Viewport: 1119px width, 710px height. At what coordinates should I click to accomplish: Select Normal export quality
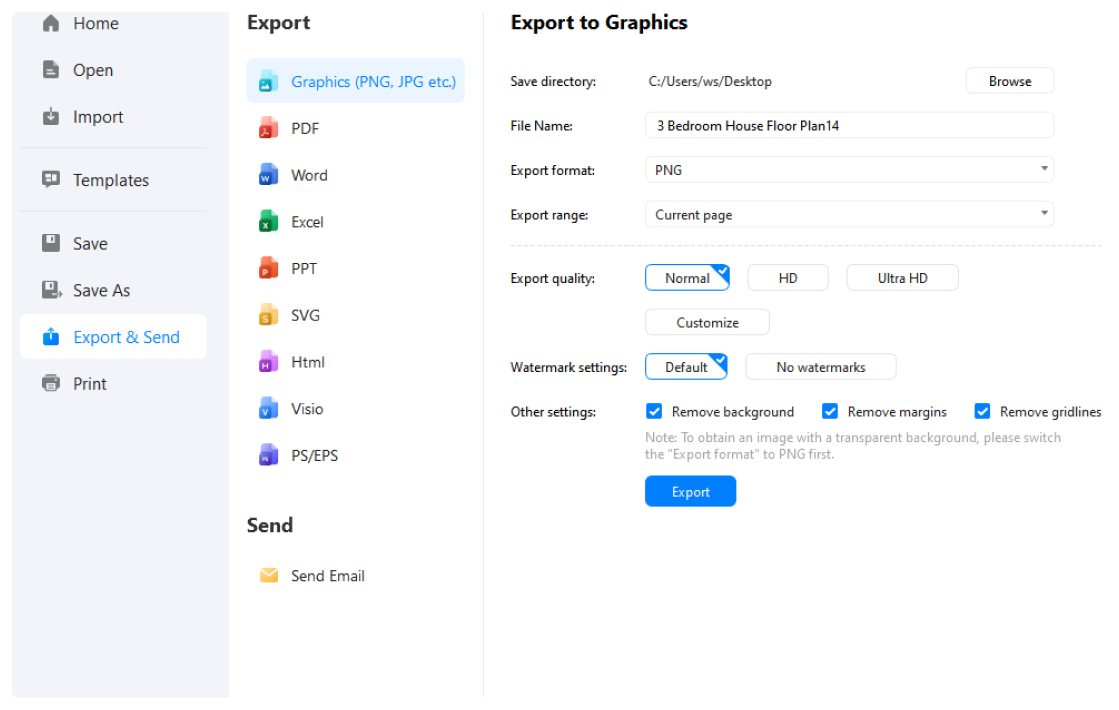pos(687,278)
